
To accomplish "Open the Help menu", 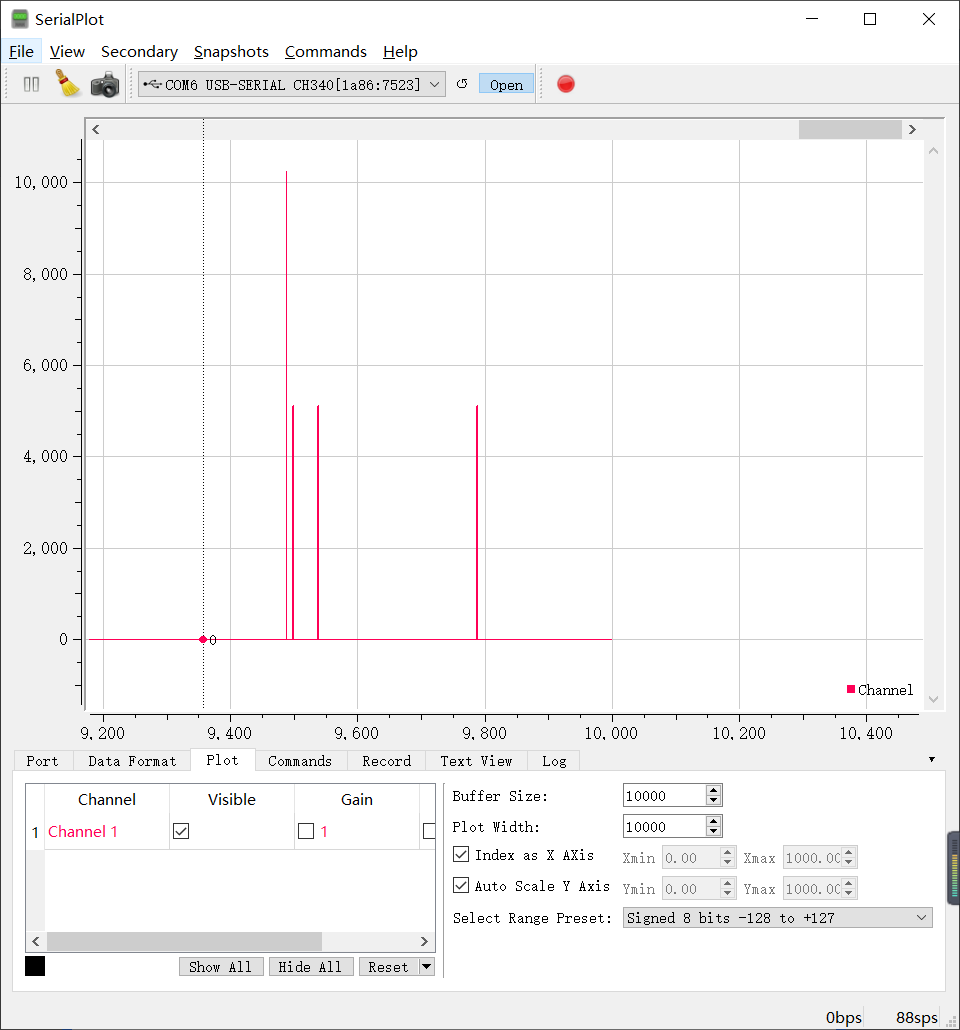I will pos(400,51).
